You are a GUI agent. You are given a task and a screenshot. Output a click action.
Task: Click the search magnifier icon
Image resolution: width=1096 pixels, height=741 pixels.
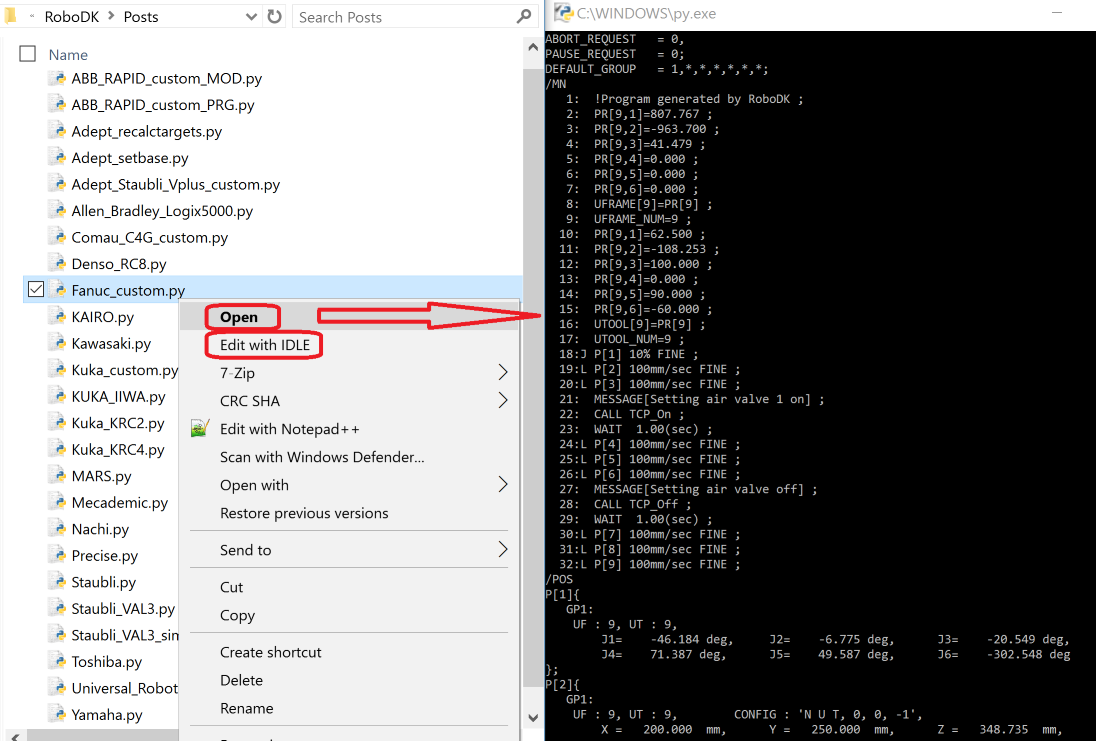(x=524, y=17)
